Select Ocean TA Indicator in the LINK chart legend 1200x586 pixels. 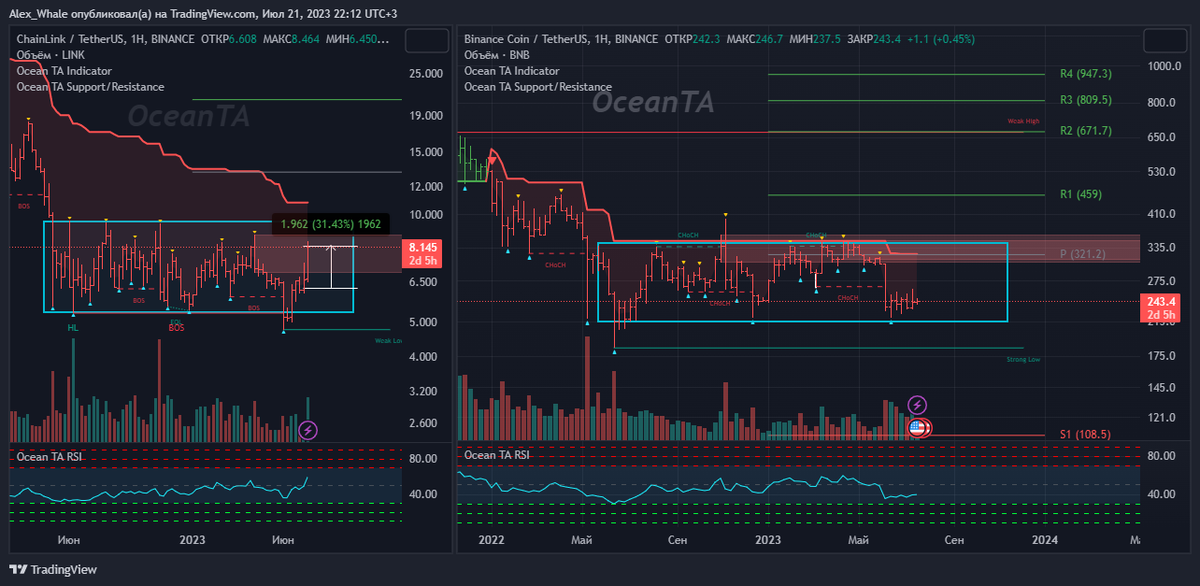64,71
